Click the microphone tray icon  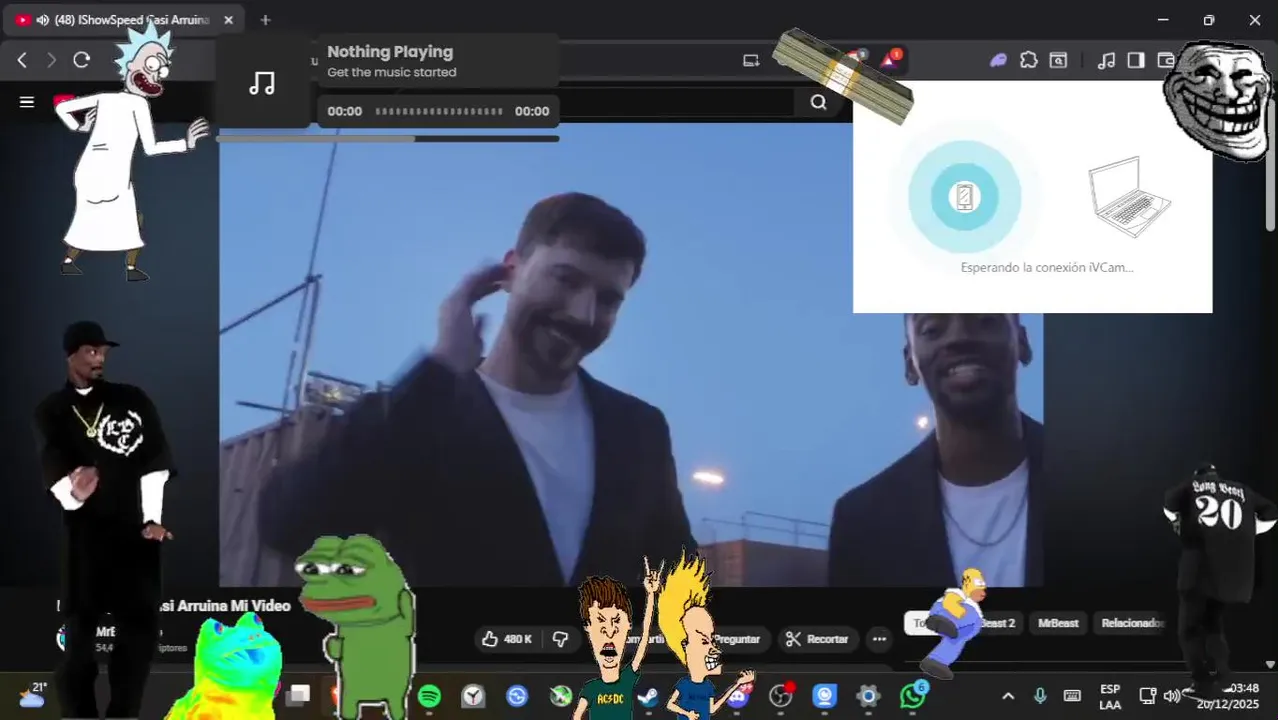pos(1040,696)
